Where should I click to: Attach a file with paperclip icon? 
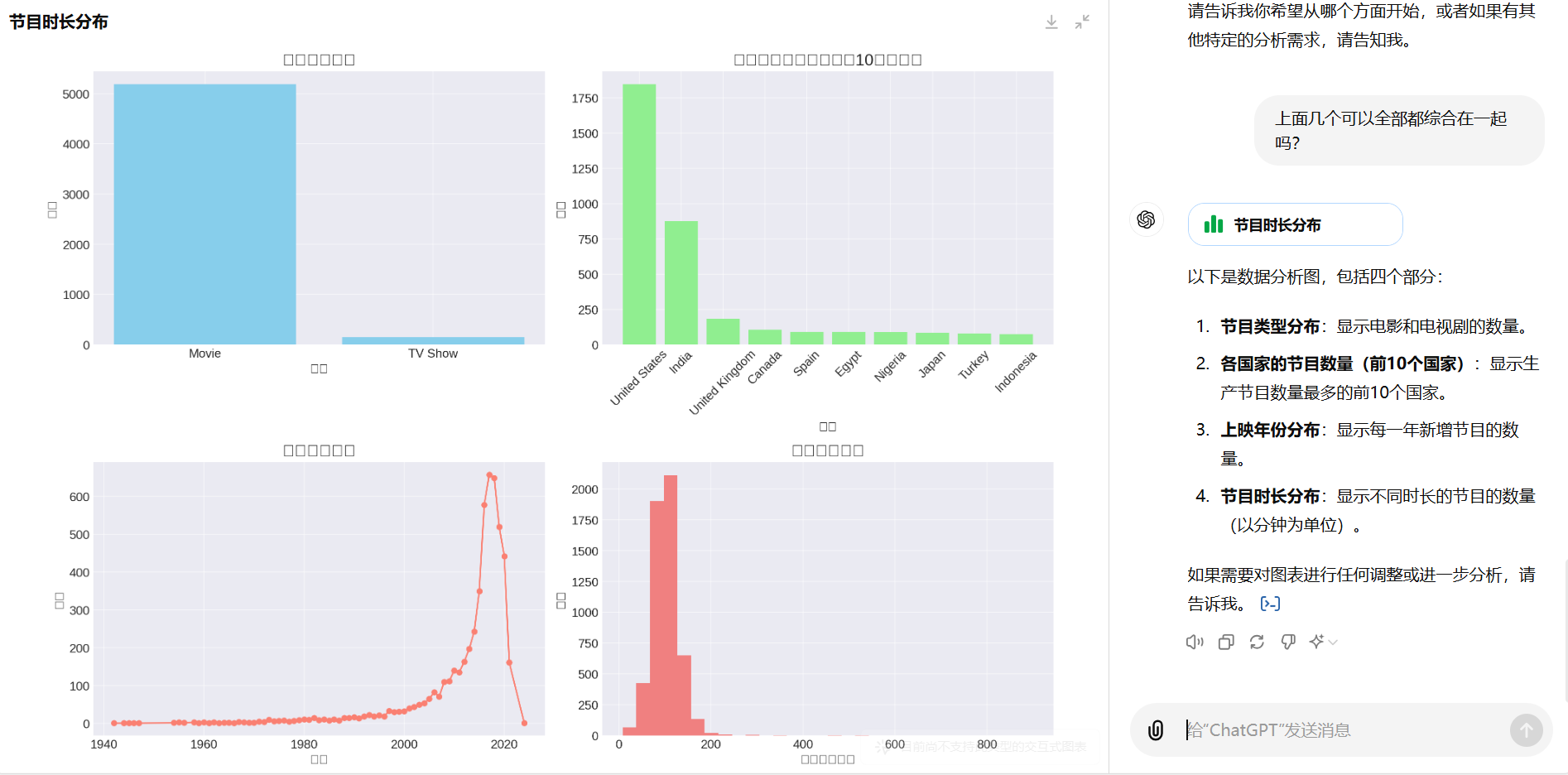pos(1156,730)
